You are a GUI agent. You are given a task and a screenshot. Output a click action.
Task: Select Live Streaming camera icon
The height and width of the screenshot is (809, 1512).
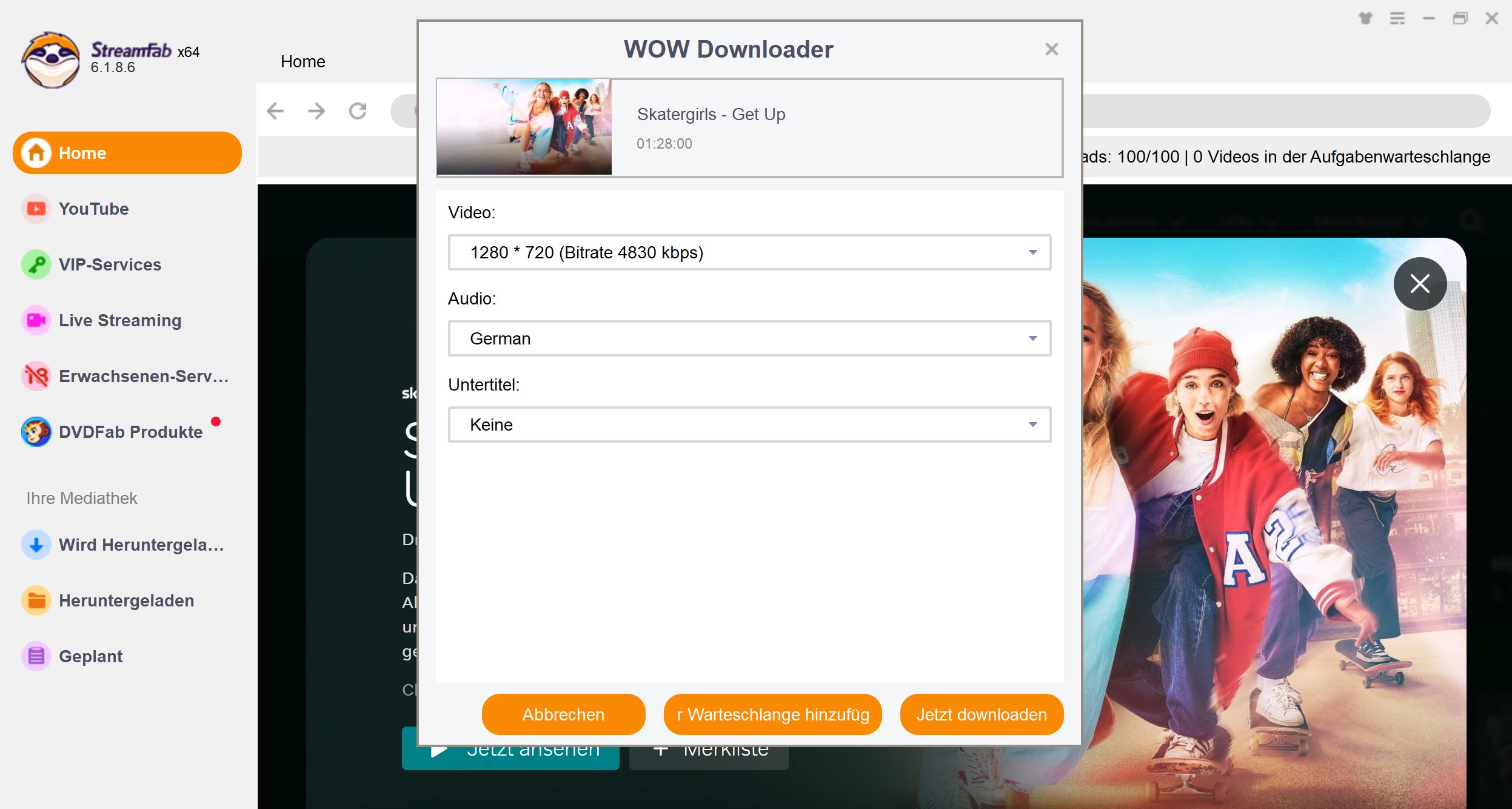click(36, 320)
